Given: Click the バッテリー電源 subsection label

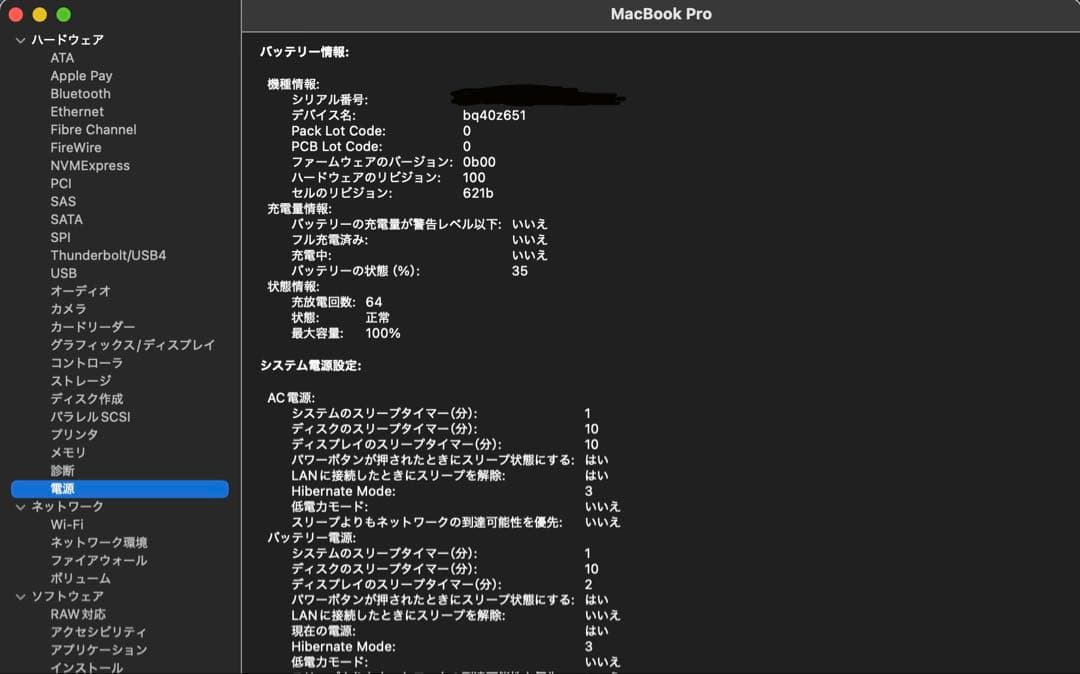Looking at the screenshot, I should (x=311, y=538).
